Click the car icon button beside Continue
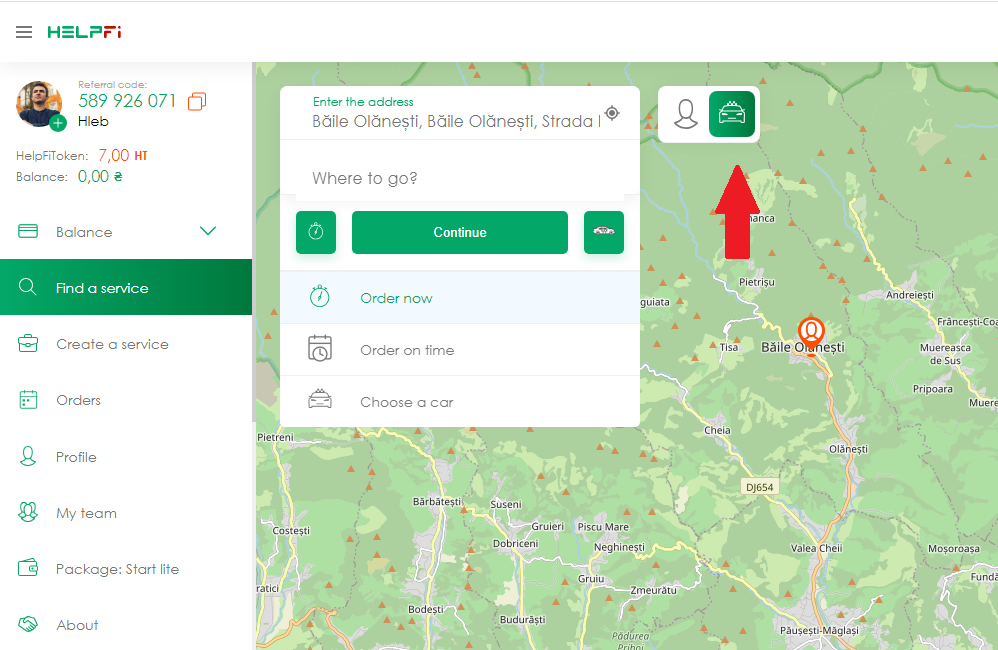The width and height of the screenshot is (998, 650). [x=604, y=232]
